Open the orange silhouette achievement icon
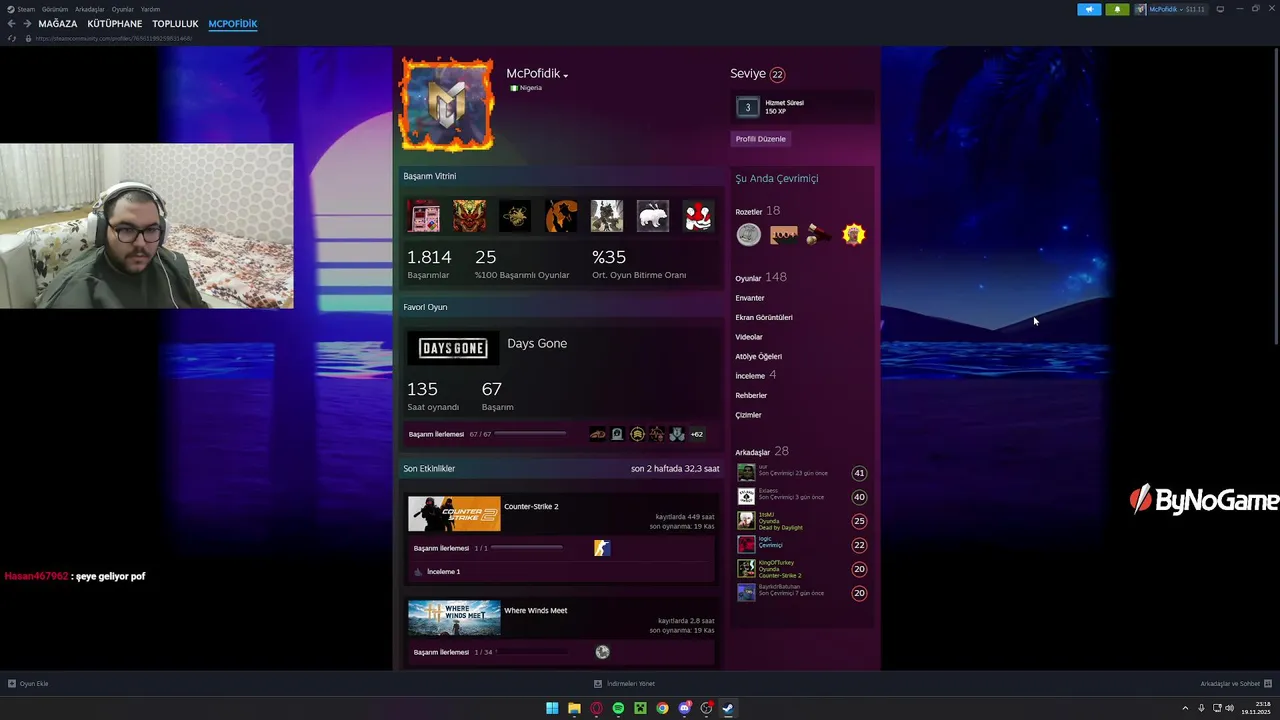The width and height of the screenshot is (1280, 720). point(561,216)
